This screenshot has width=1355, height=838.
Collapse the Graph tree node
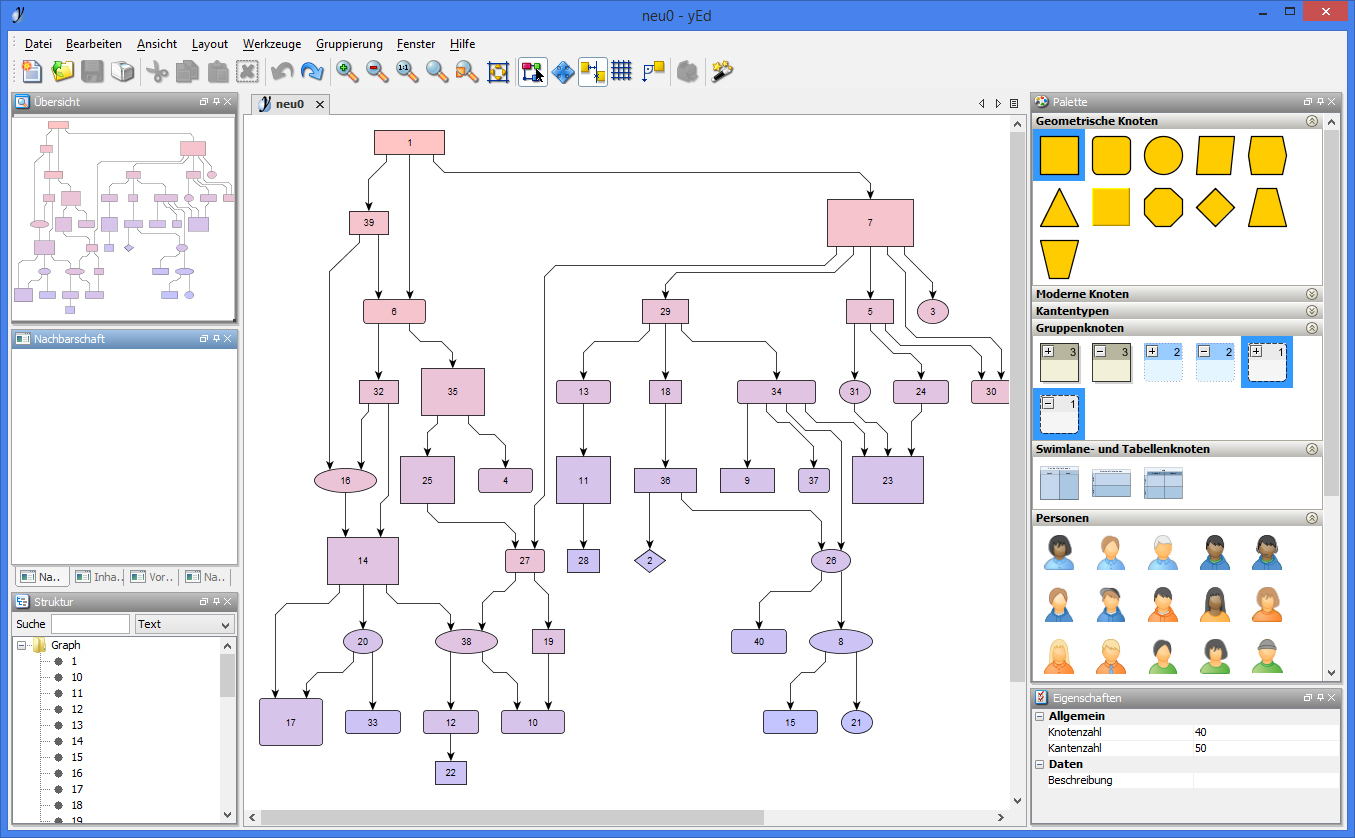[x=22, y=646]
